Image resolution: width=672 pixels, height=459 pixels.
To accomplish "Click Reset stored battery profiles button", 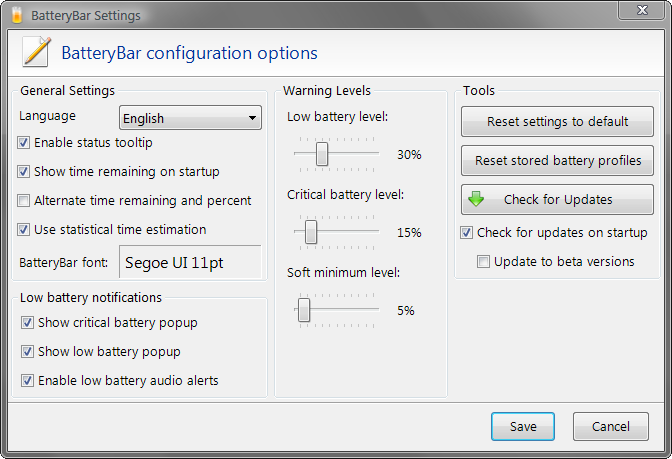I will click(x=558, y=161).
